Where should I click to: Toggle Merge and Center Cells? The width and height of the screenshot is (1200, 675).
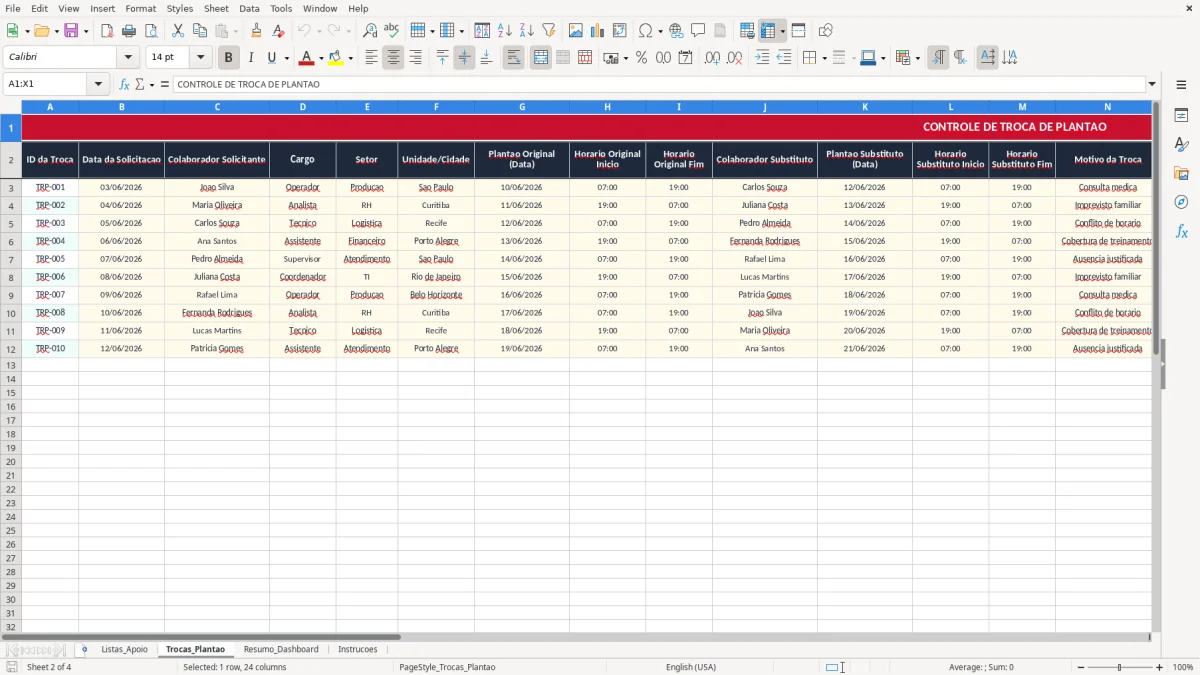click(x=541, y=58)
